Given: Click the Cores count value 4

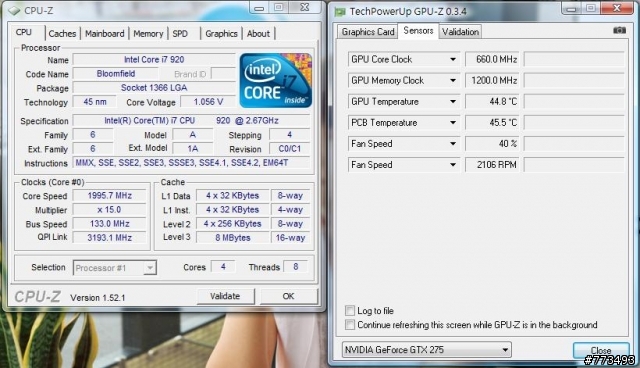Looking at the screenshot, I should click(x=223, y=267).
